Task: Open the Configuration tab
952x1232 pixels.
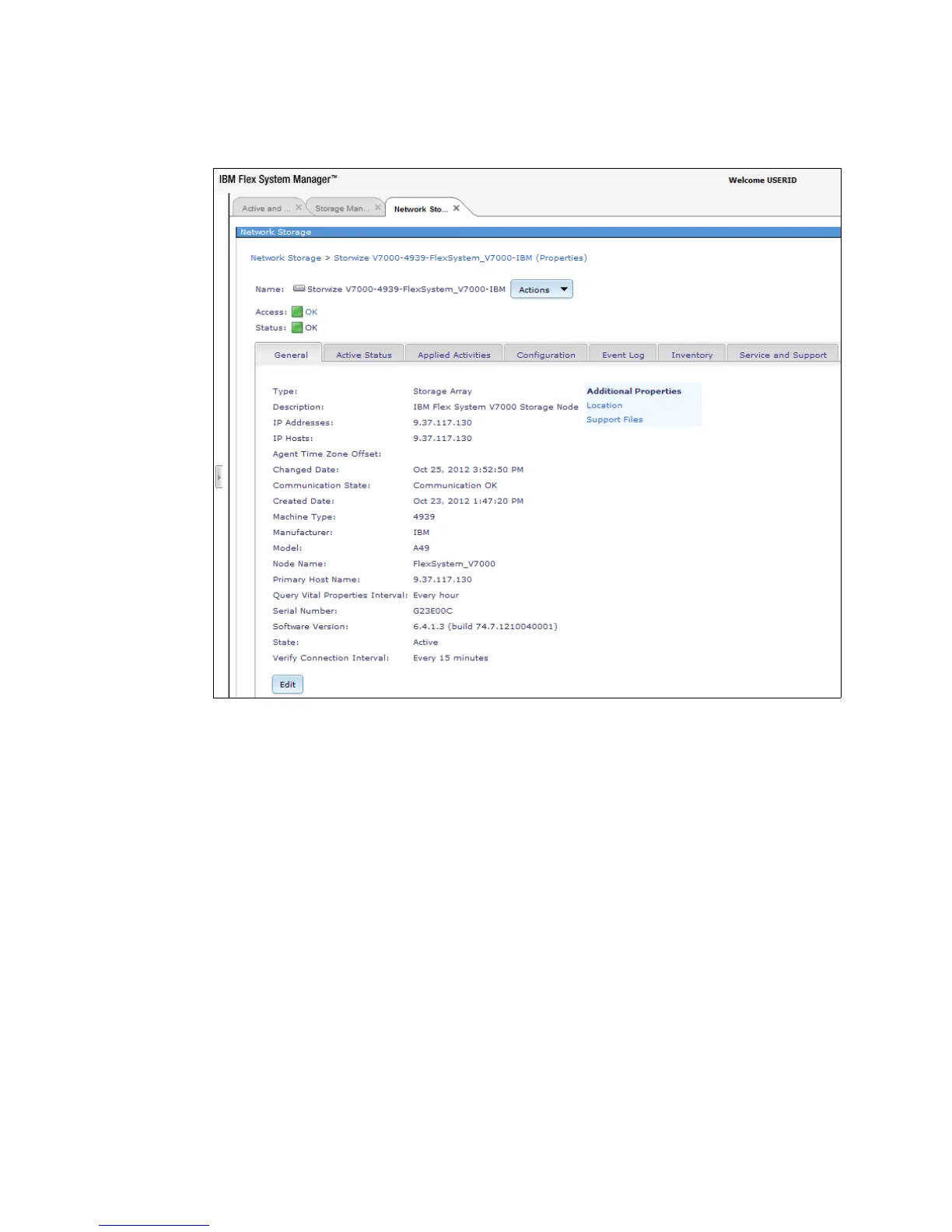Action: coord(546,355)
